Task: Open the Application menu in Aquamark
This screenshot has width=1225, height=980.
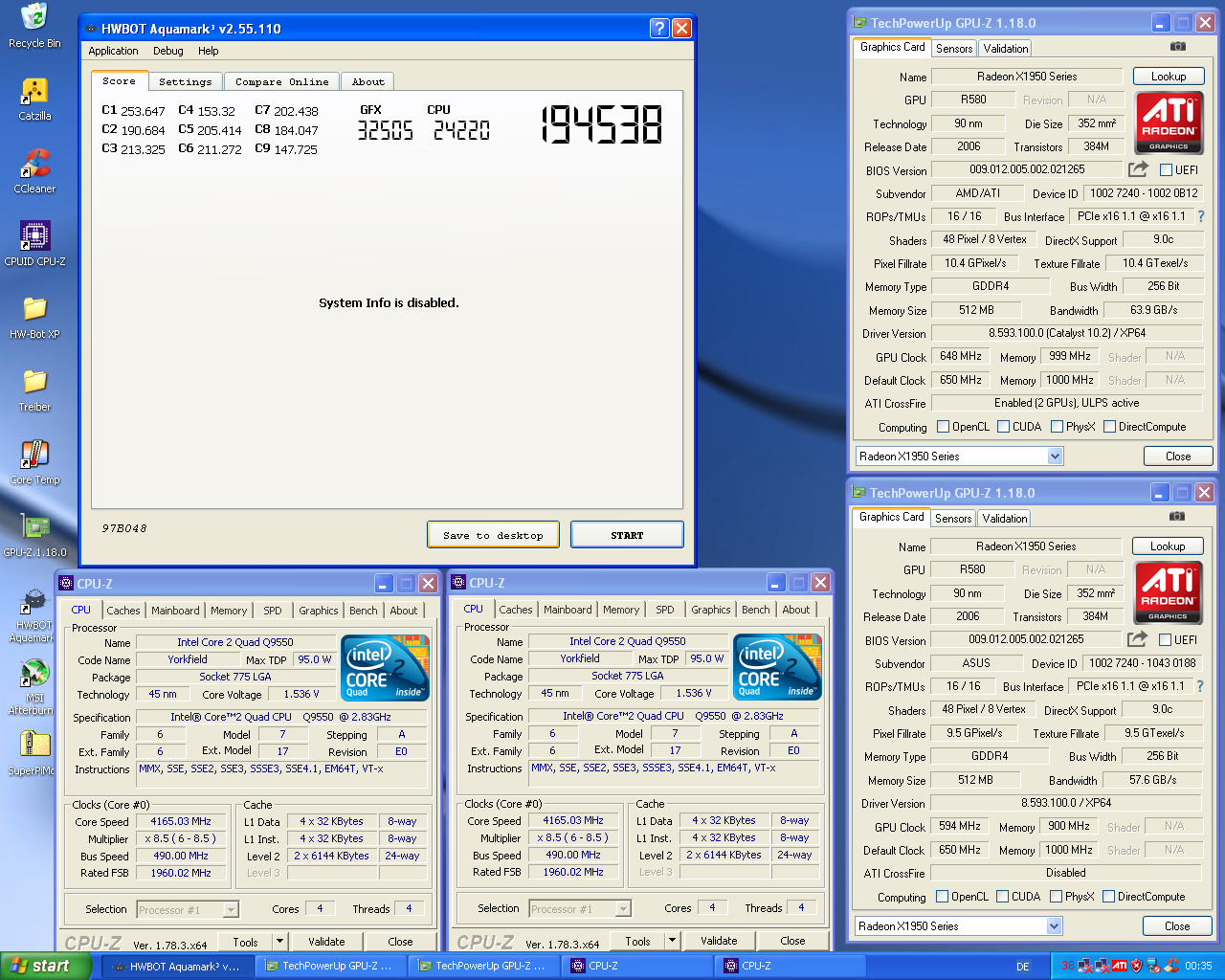Action: pyautogui.click(x=113, y=51)
